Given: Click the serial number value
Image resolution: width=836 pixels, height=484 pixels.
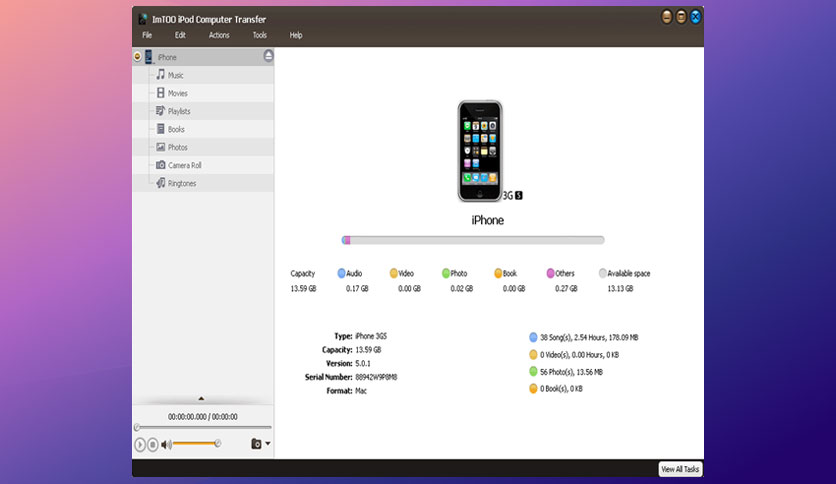Looking at the screenshot, I should pos(376,377).
